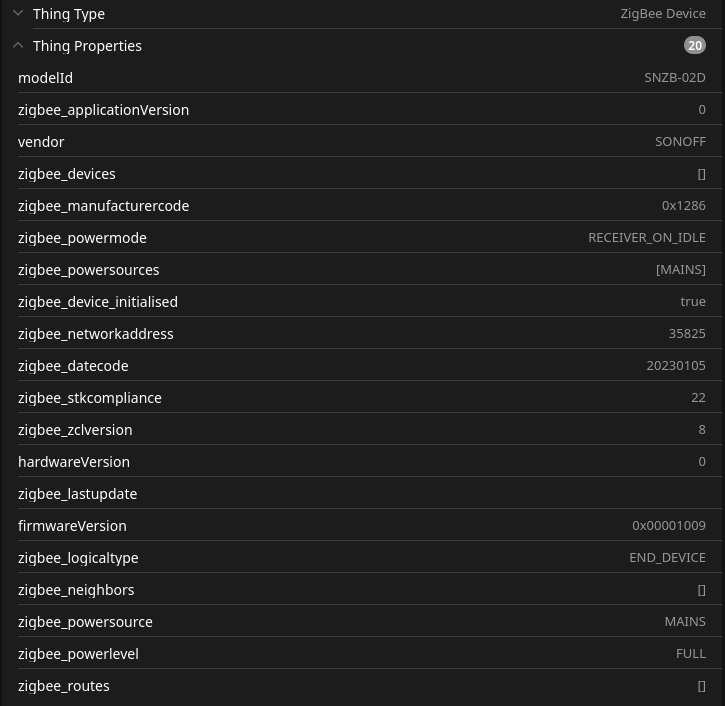Click the zigbee_lastupdate property label
This screenshot has height=706, width=725.
[x=77, y=494]
